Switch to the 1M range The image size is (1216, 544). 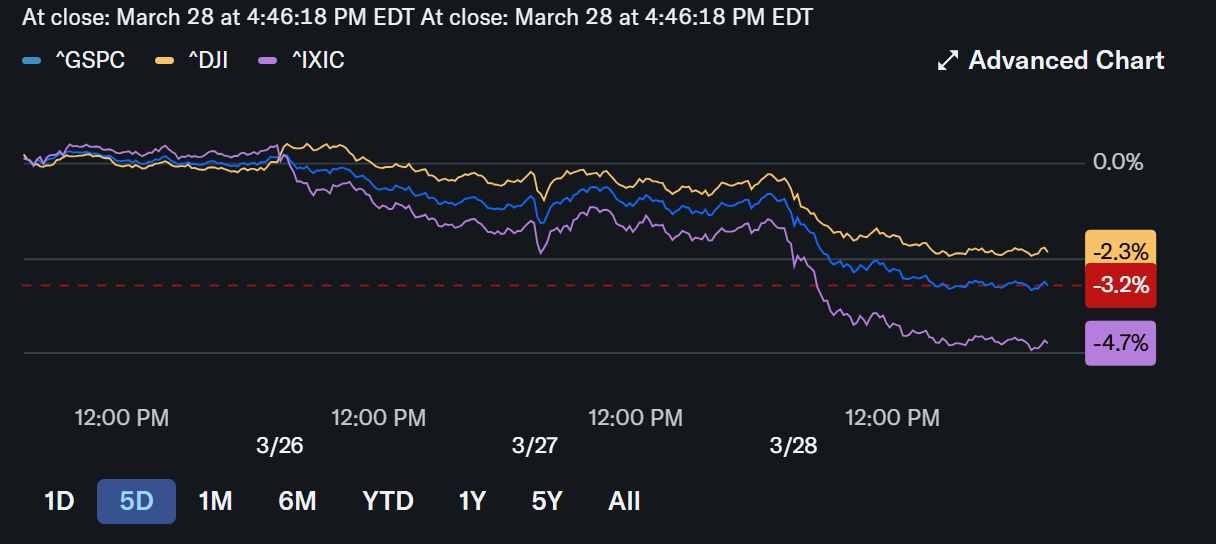pyautogui.click(x=215, y=501)
